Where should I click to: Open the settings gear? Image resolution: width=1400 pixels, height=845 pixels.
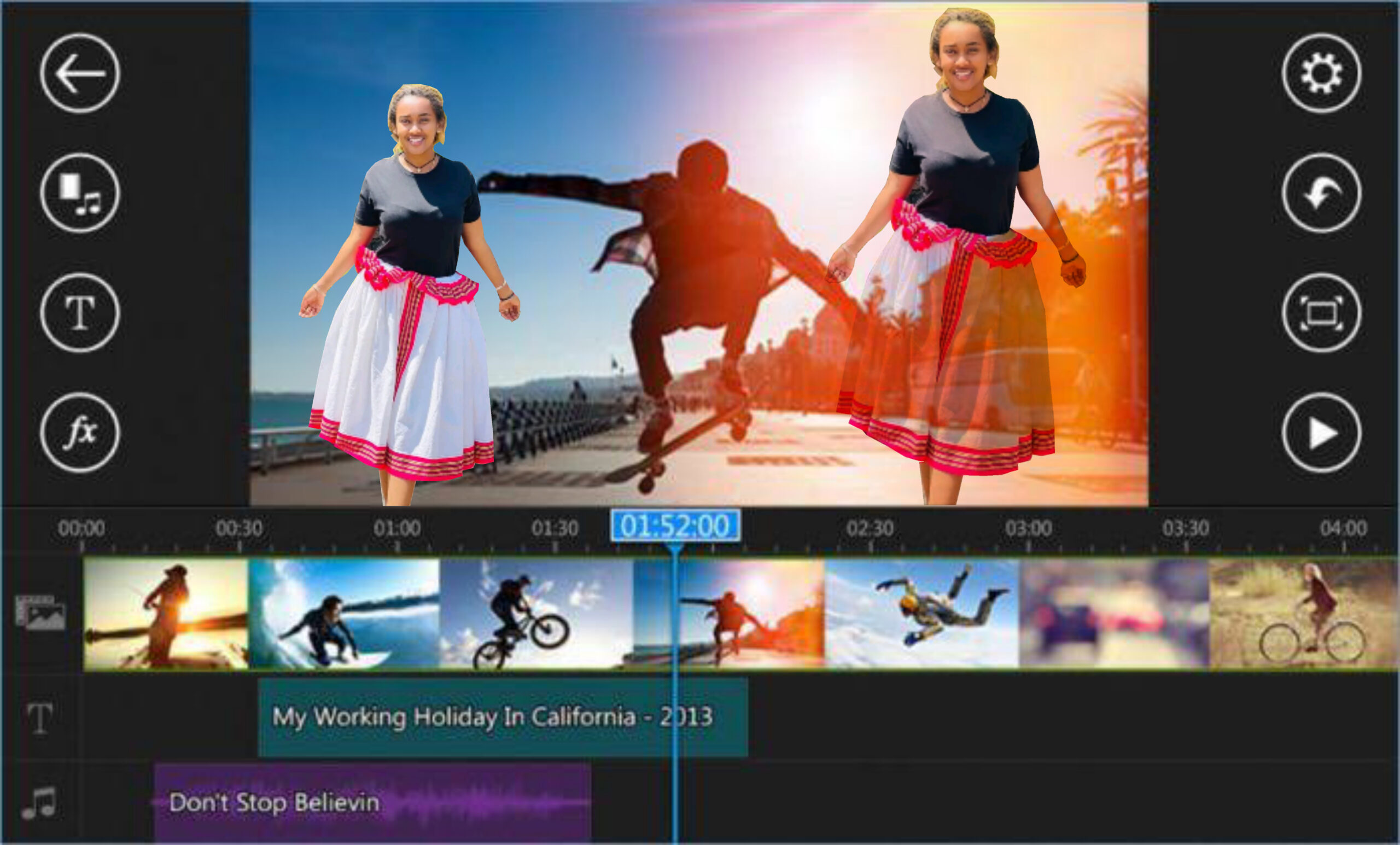pos(1321,73)
